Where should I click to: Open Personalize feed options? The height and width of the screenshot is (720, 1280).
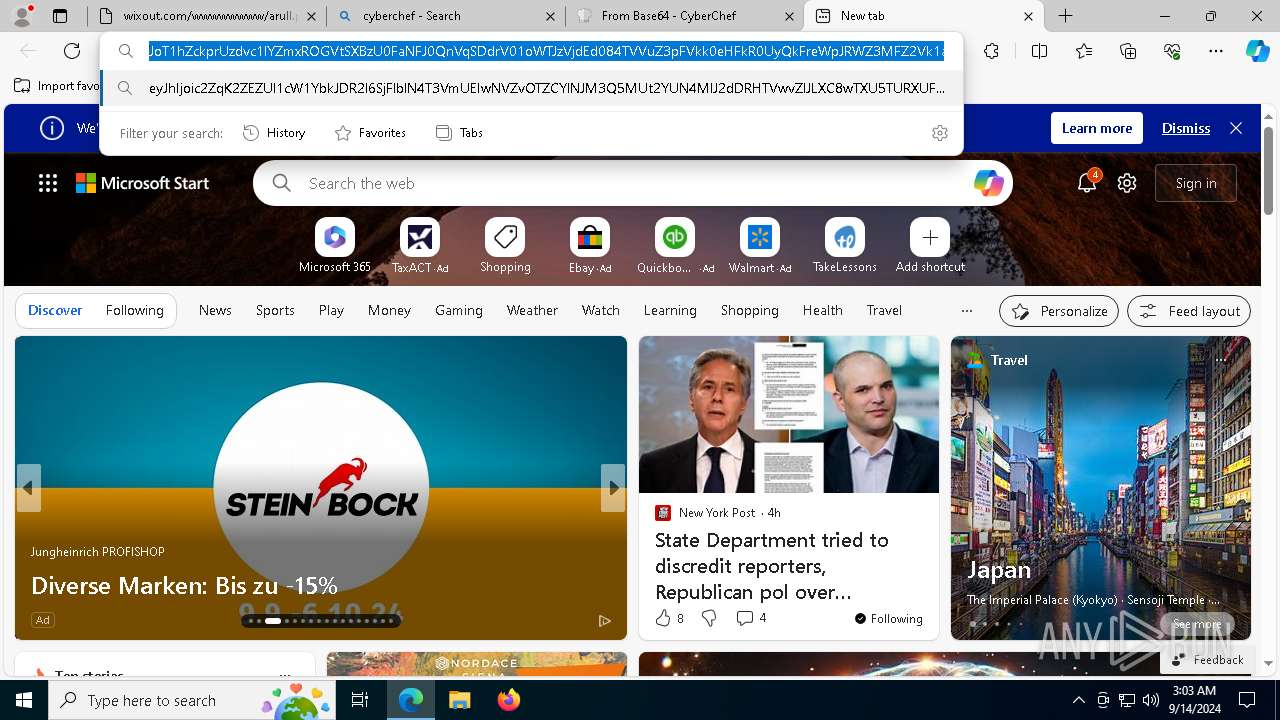(1059, 311)
